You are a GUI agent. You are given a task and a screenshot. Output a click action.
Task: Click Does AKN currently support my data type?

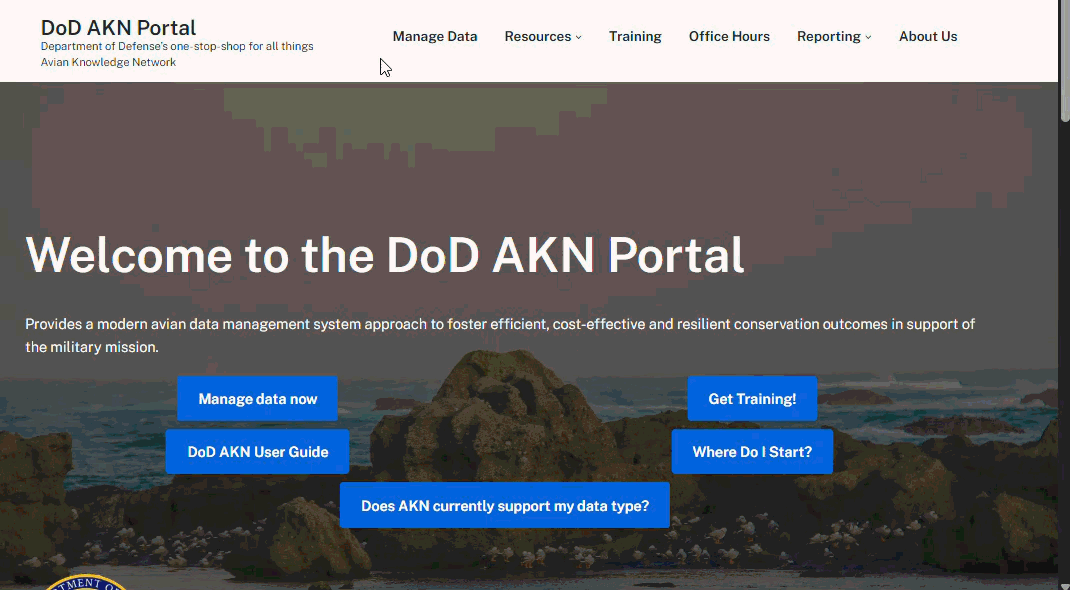[x=504, y=505]
